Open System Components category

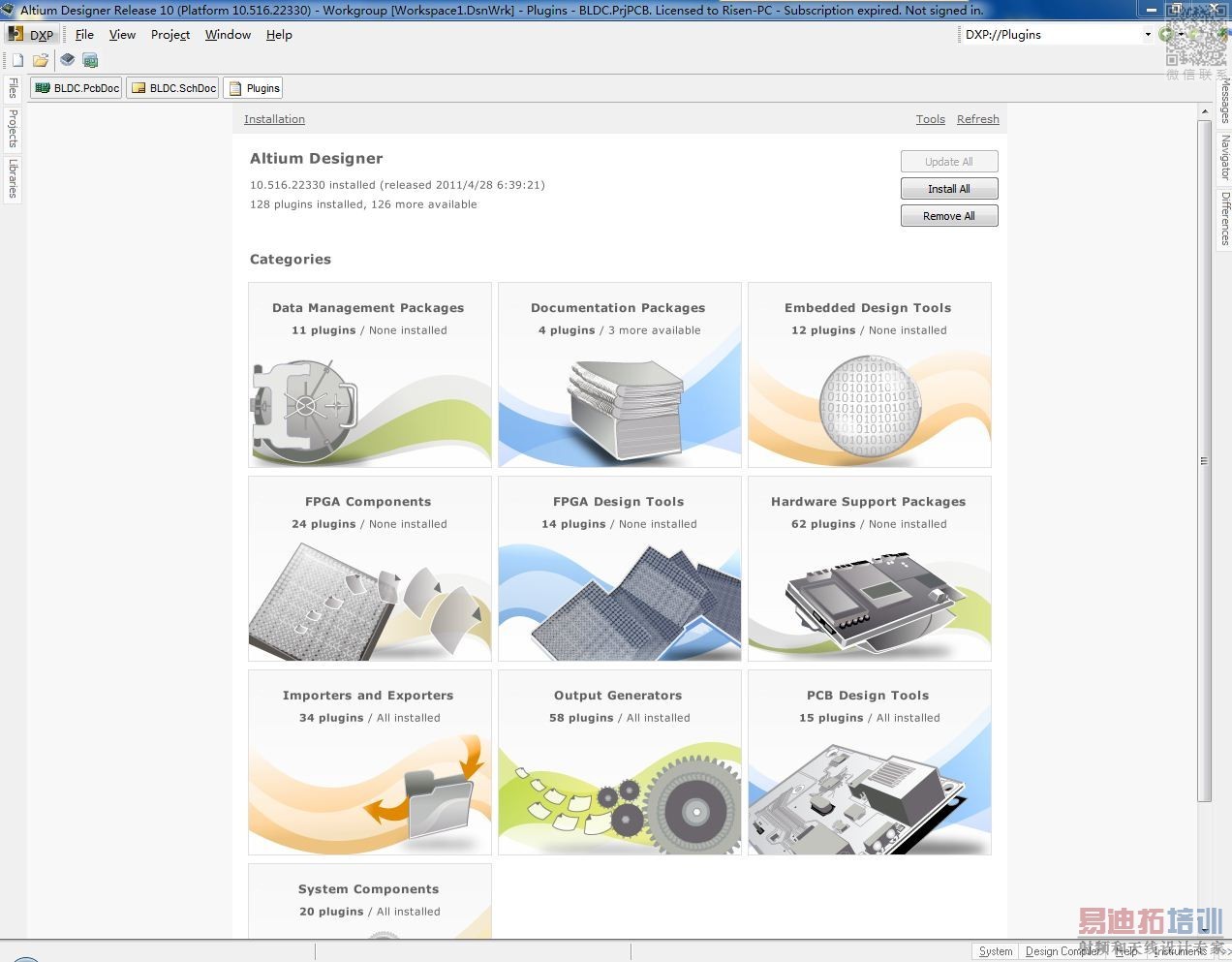369,901
